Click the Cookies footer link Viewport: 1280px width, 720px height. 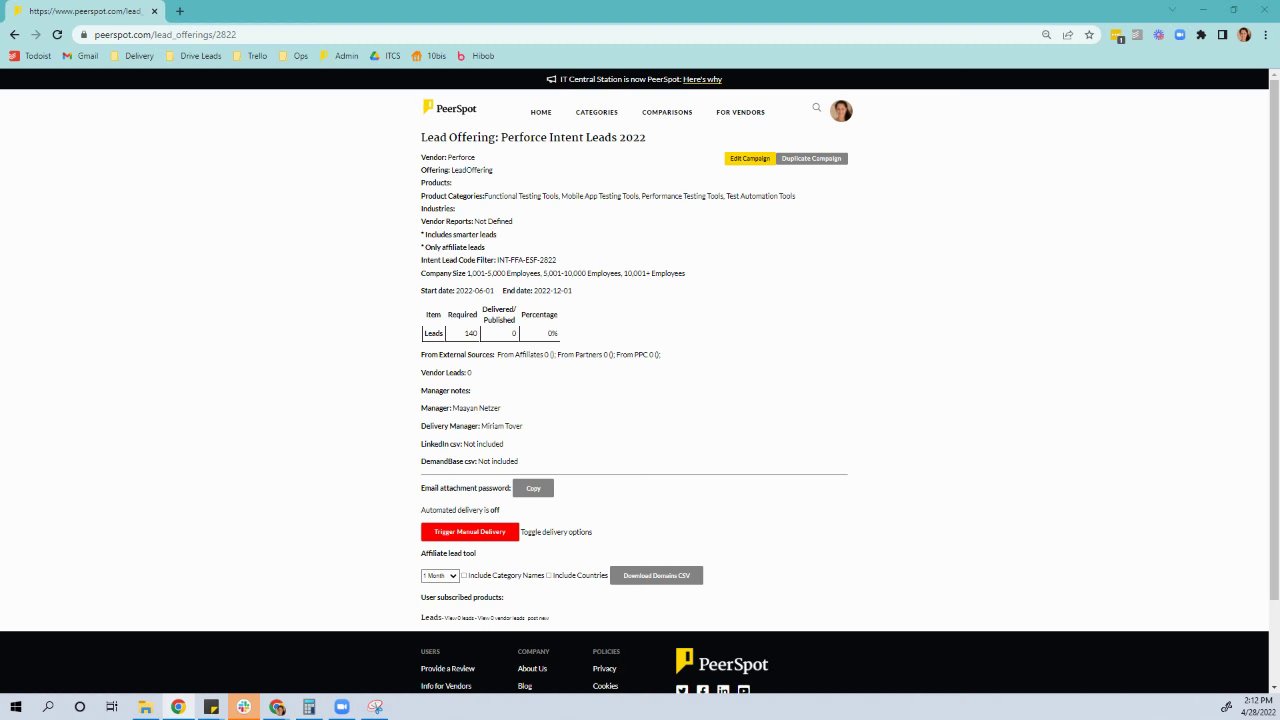pyautogui.click(x=605, y=686)
